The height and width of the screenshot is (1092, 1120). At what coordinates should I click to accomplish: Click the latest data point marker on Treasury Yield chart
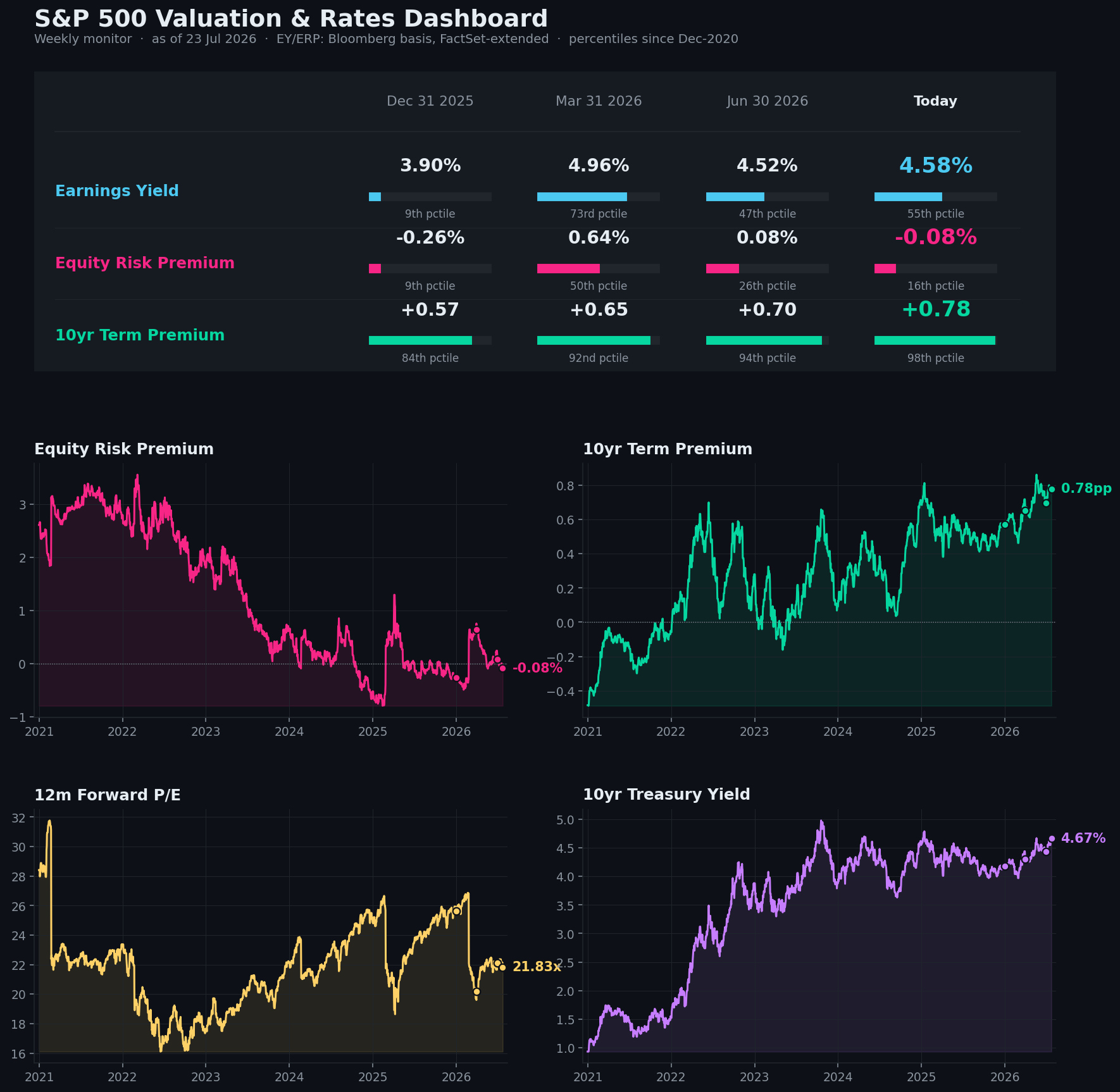(x=1052, y=839)
